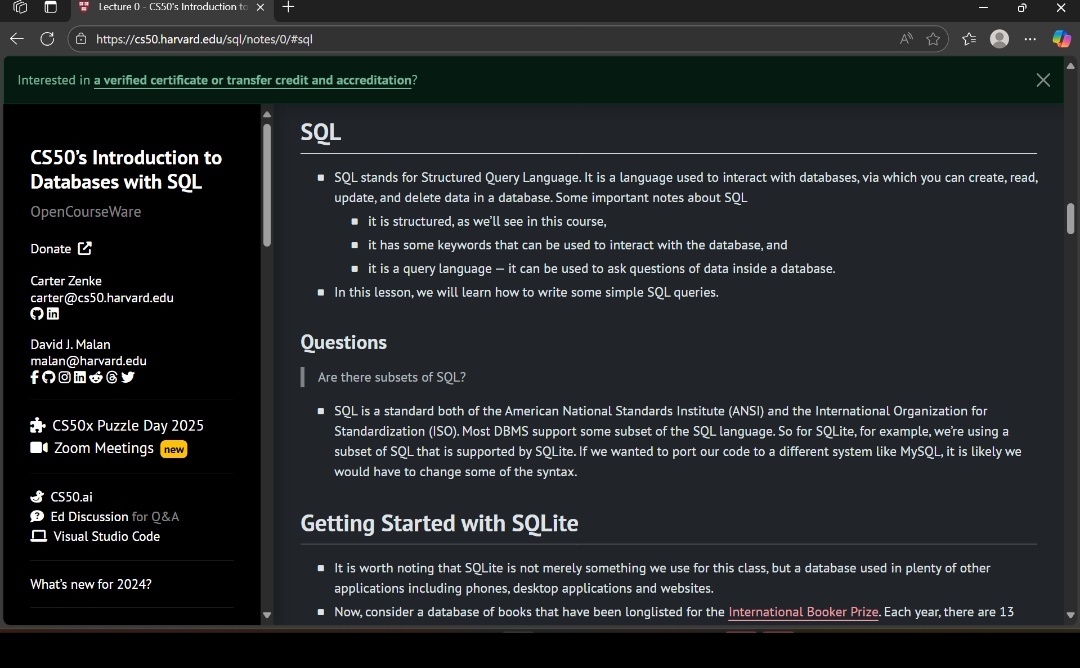This screenshot has height=668, width=1080.
Task: Click the external link icon next to Donate
Action: pyautogui.click(x=84, y=249)
